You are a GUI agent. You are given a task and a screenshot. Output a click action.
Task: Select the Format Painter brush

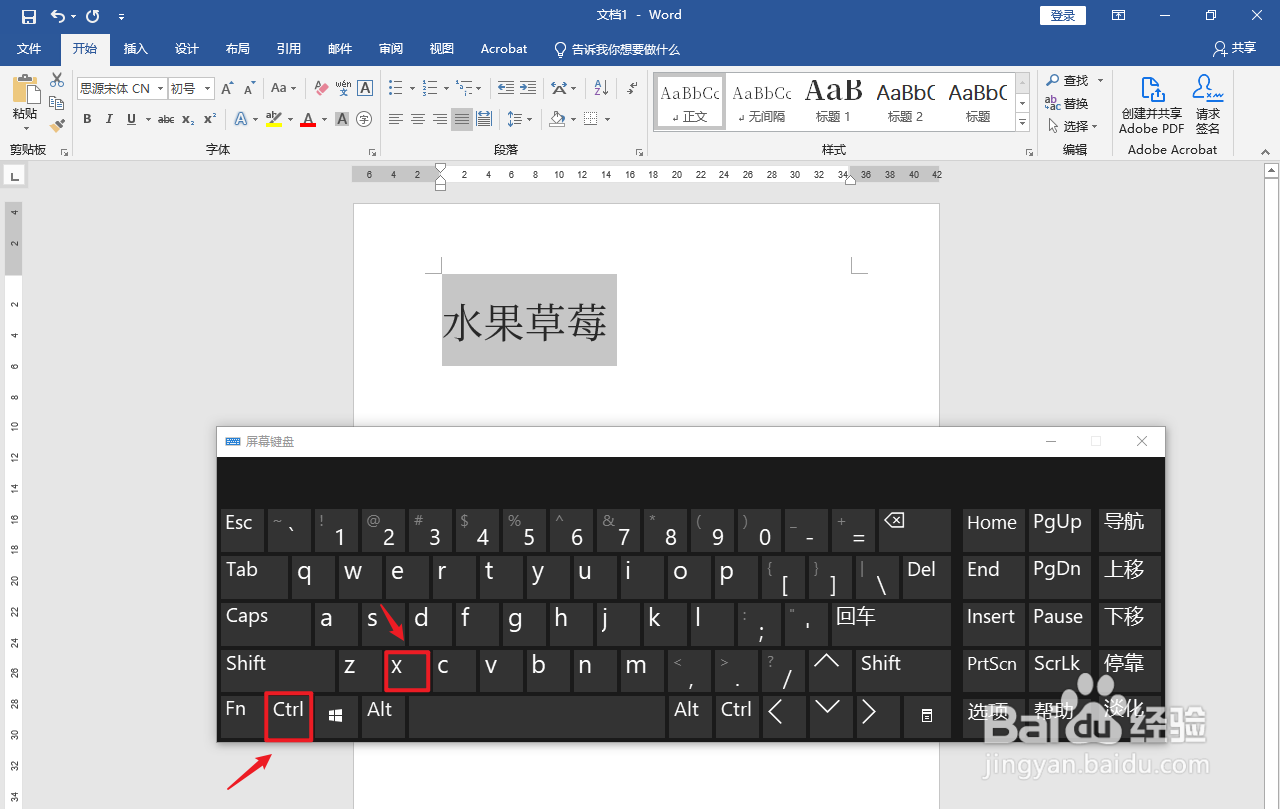click(57, 125)
